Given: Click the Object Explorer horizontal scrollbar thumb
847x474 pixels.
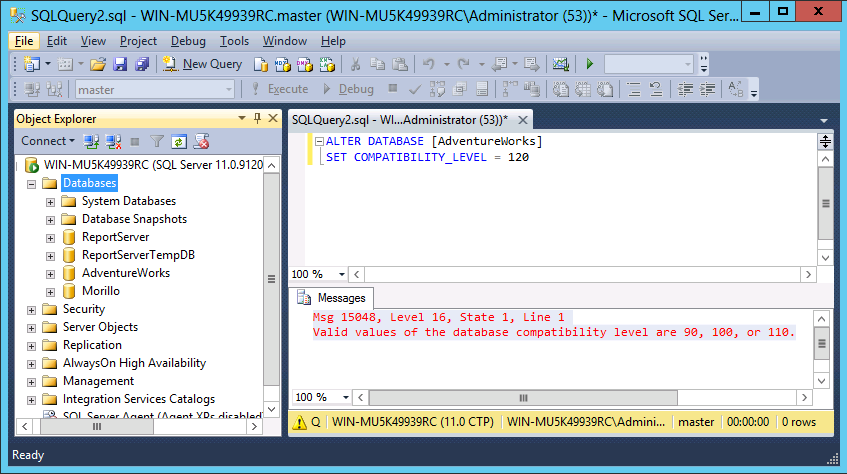Looking at the screenshot, I should click(97, 427).
